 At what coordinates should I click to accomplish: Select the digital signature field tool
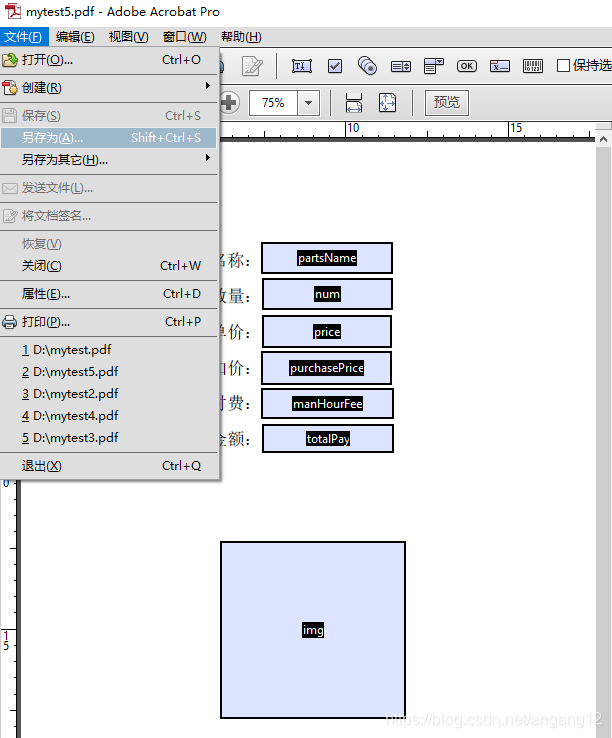tap(499, 66)
